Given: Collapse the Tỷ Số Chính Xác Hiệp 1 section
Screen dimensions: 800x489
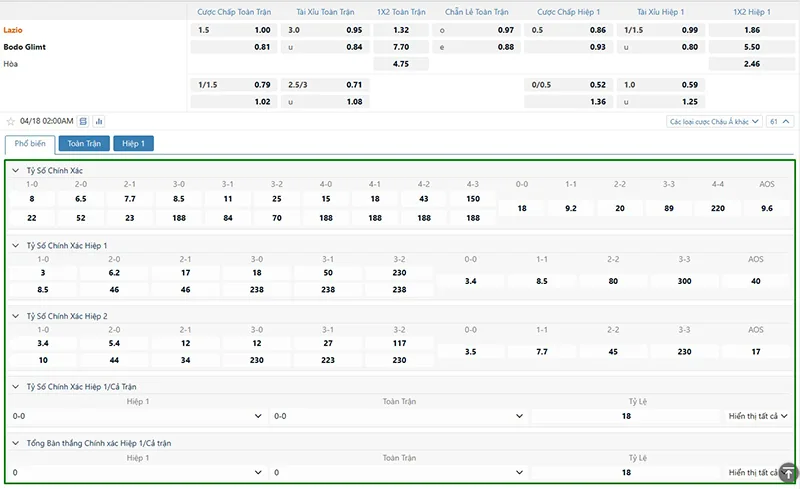Looking at the screenshot, I should tap(15, 245).
